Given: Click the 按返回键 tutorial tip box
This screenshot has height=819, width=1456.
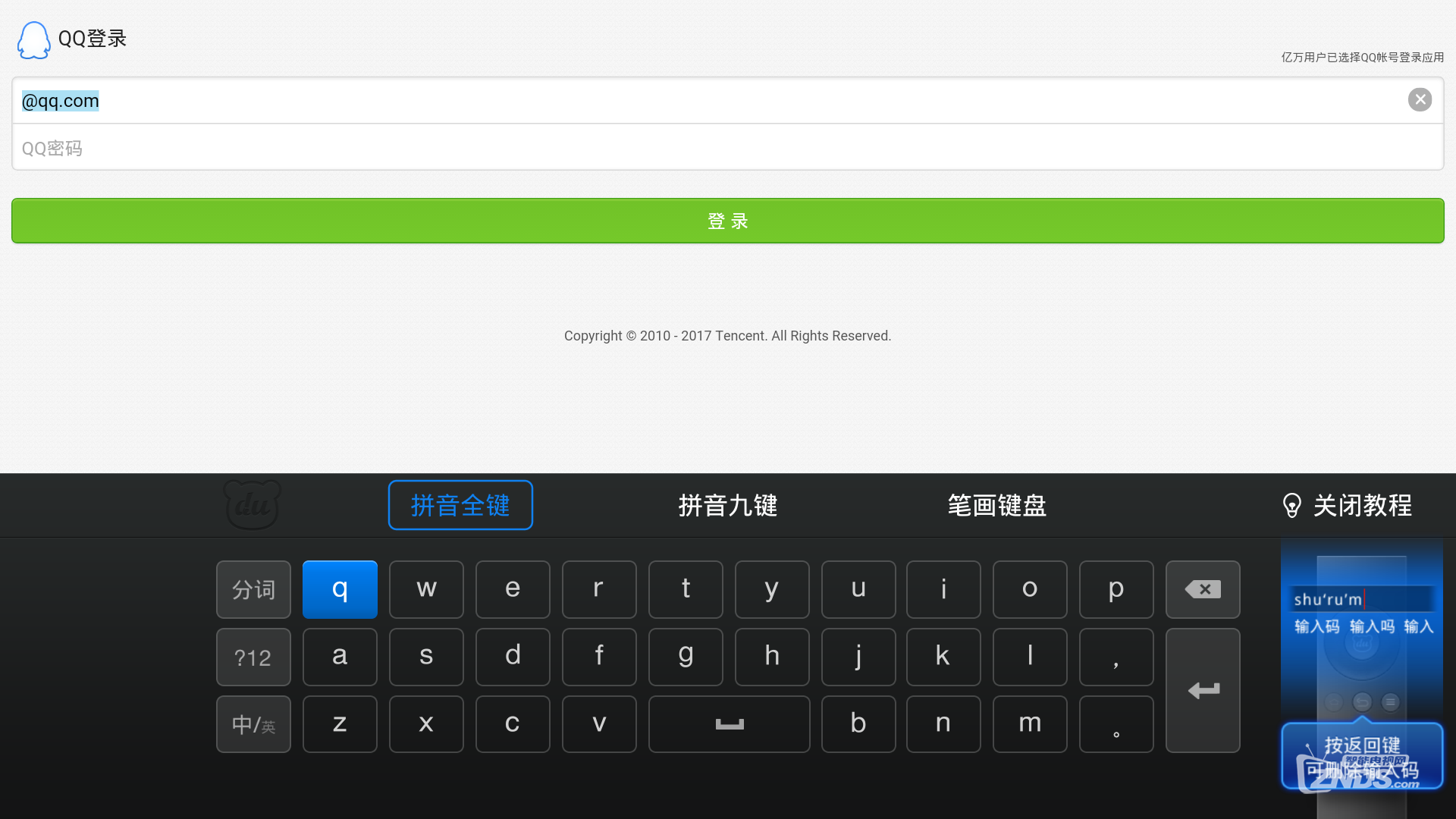Looking at the screenshot, I should coord(1362,756).
